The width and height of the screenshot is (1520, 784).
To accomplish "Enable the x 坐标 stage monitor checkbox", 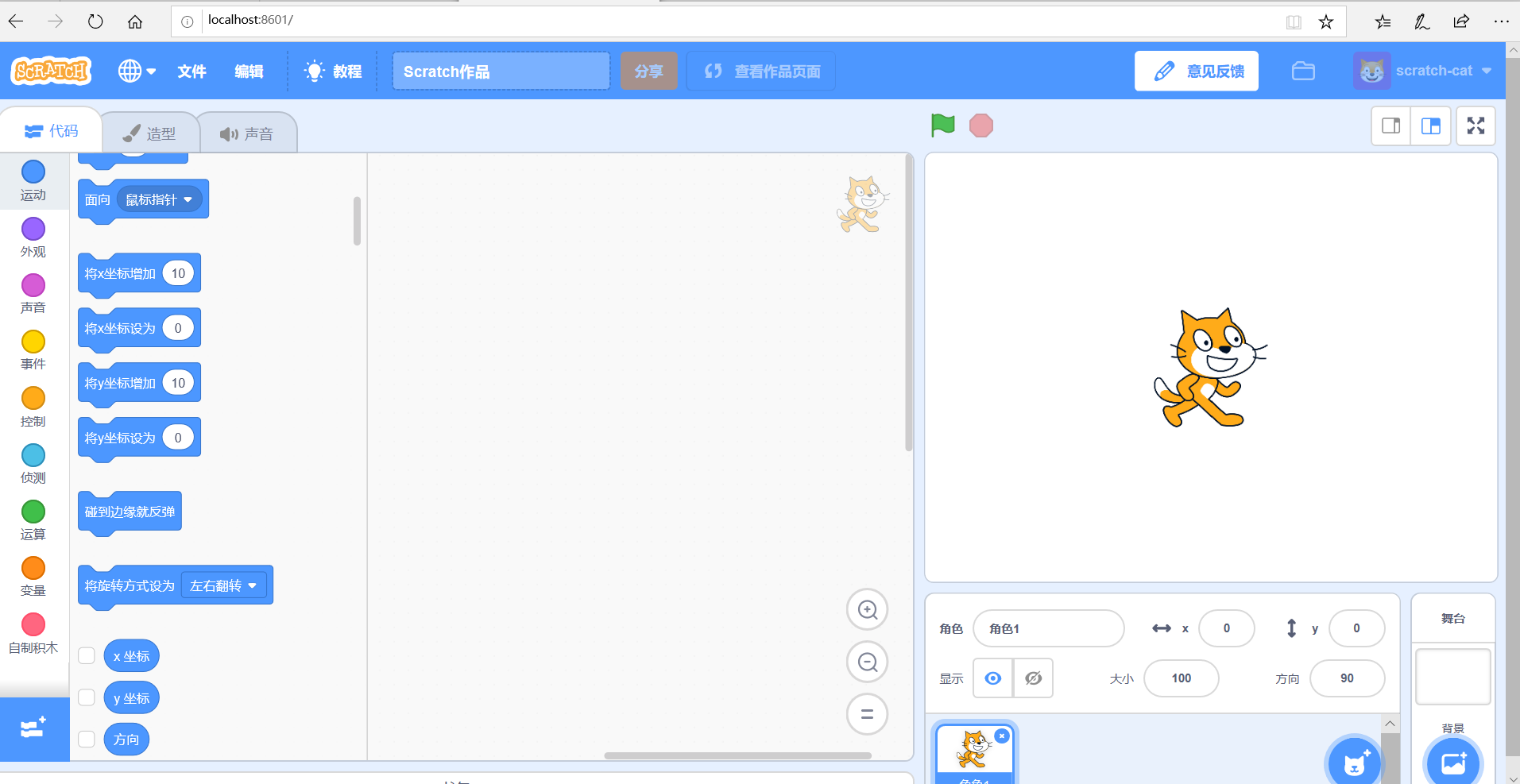I will [86, 655].
